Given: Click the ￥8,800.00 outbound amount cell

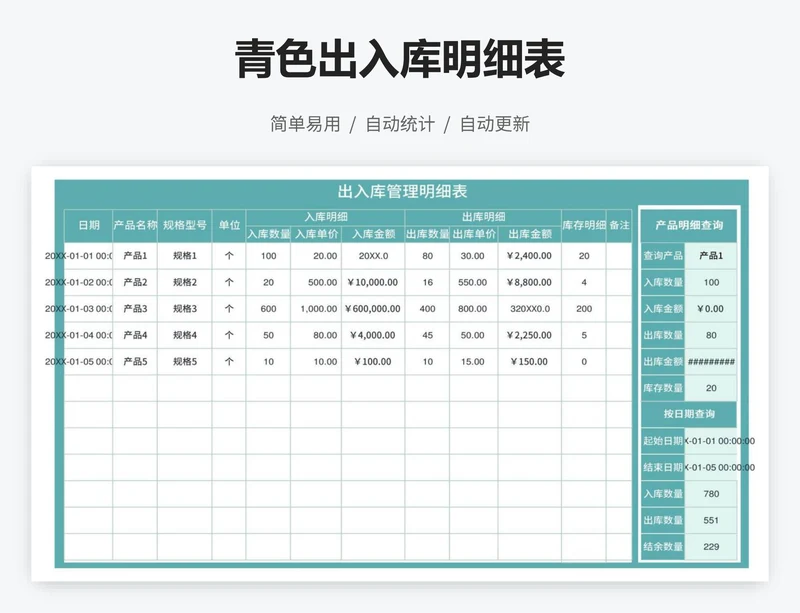Looking at the screenshot, I should 530,282.
